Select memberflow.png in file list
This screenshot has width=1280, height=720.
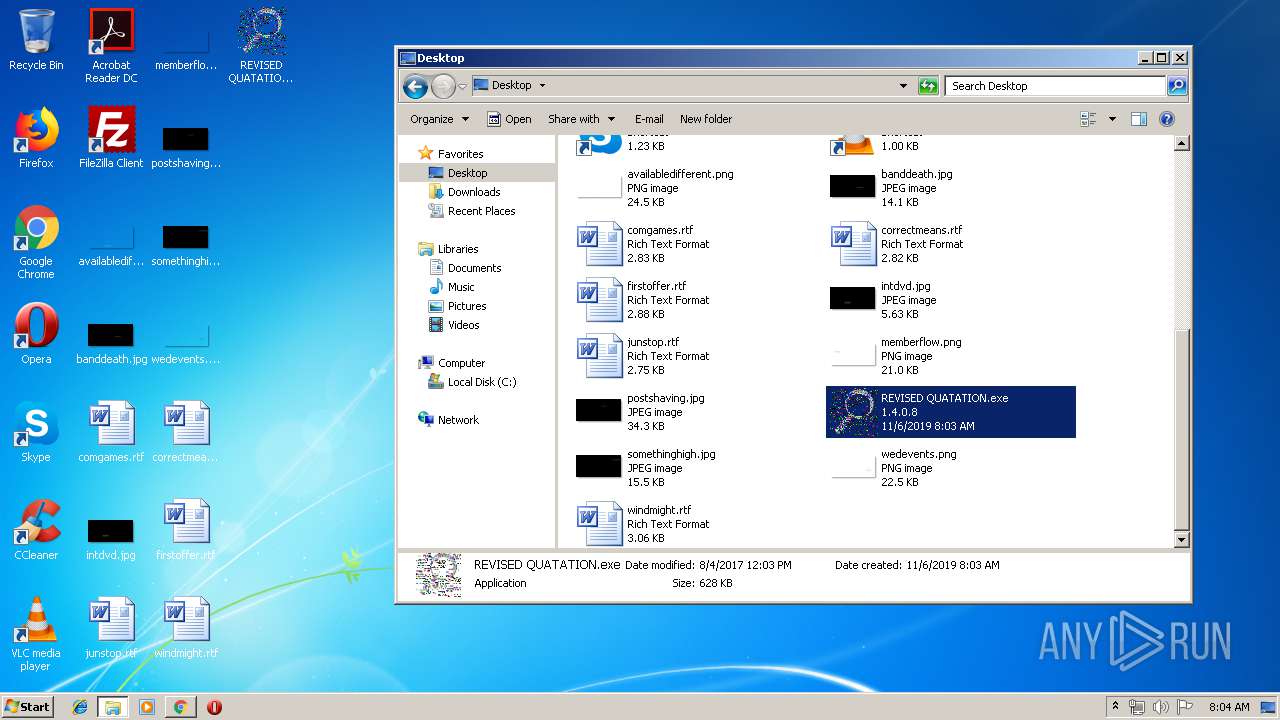951,356
